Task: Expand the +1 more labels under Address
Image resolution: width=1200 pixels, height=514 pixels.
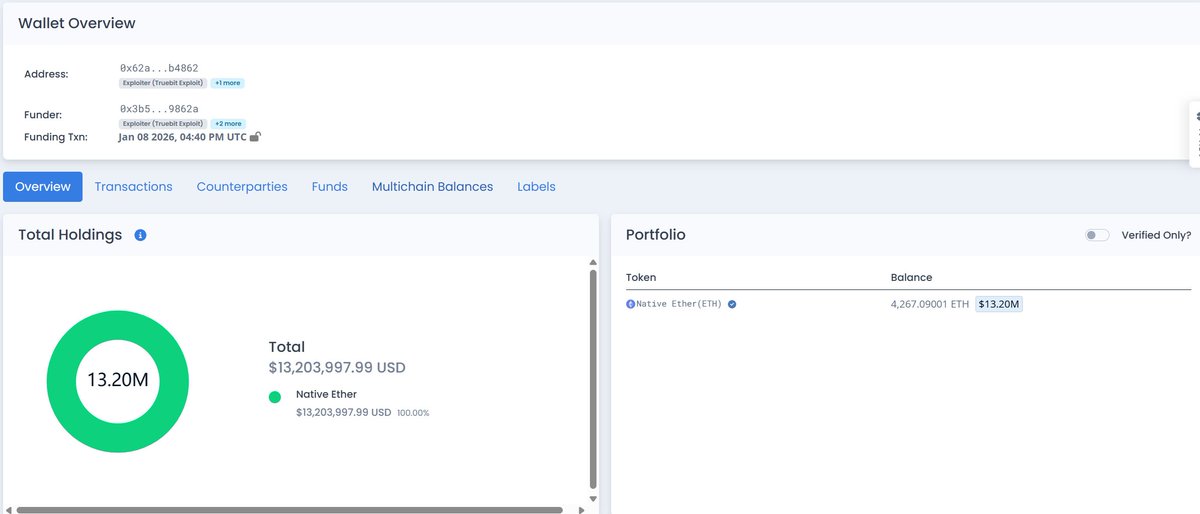Action: tap(227, 83)
